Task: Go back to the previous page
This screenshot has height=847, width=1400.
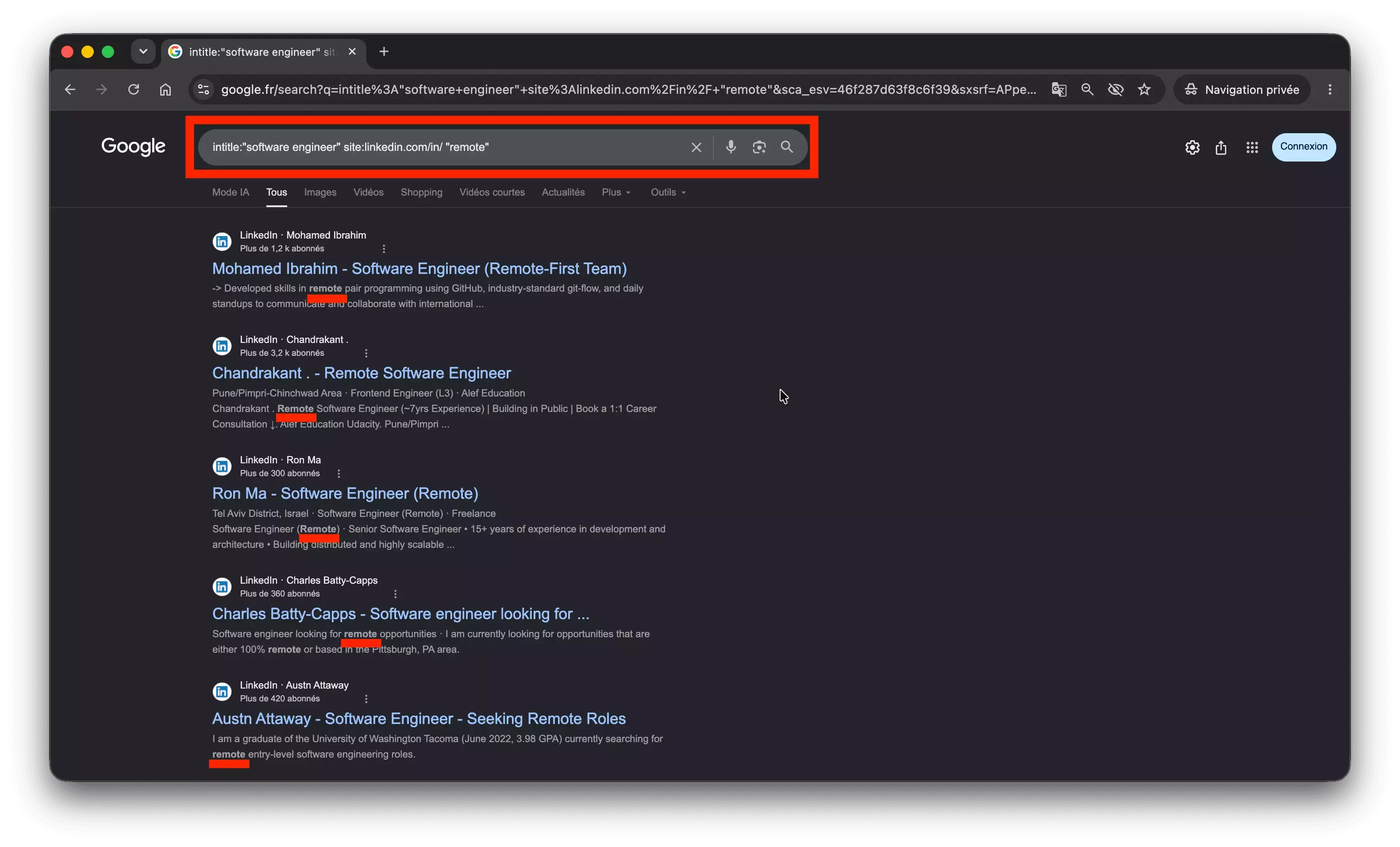Action: pyautogui.click(x=70, y=90)
